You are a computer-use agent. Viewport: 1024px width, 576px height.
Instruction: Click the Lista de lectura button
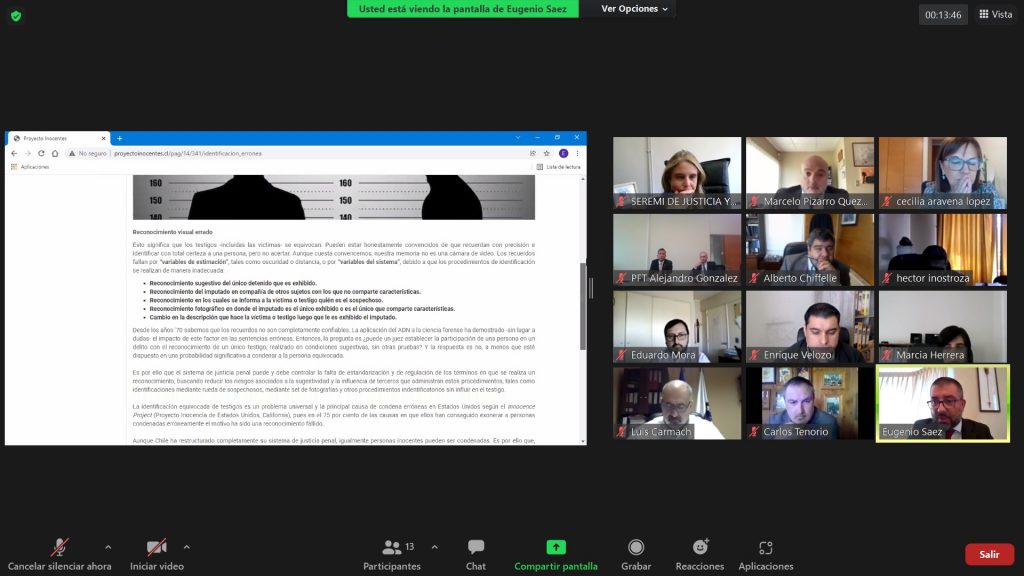tap(558, 167)
